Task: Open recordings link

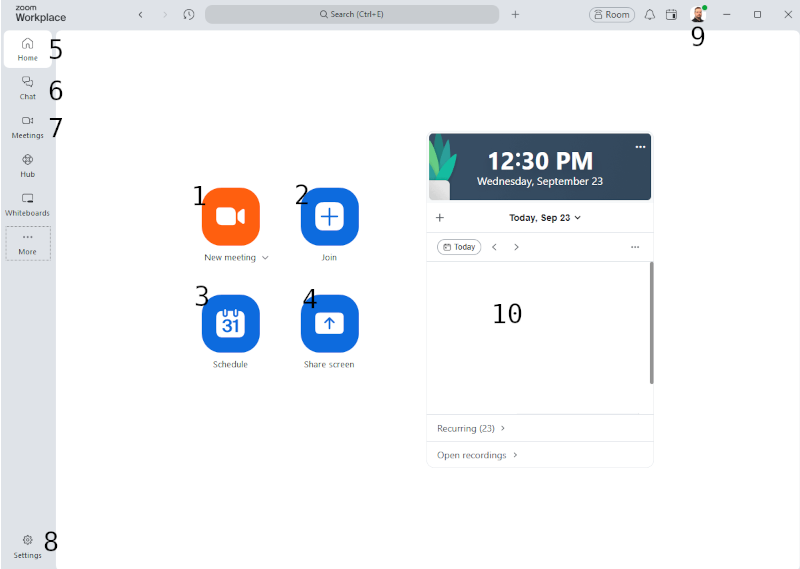Action: coord(477,455)
